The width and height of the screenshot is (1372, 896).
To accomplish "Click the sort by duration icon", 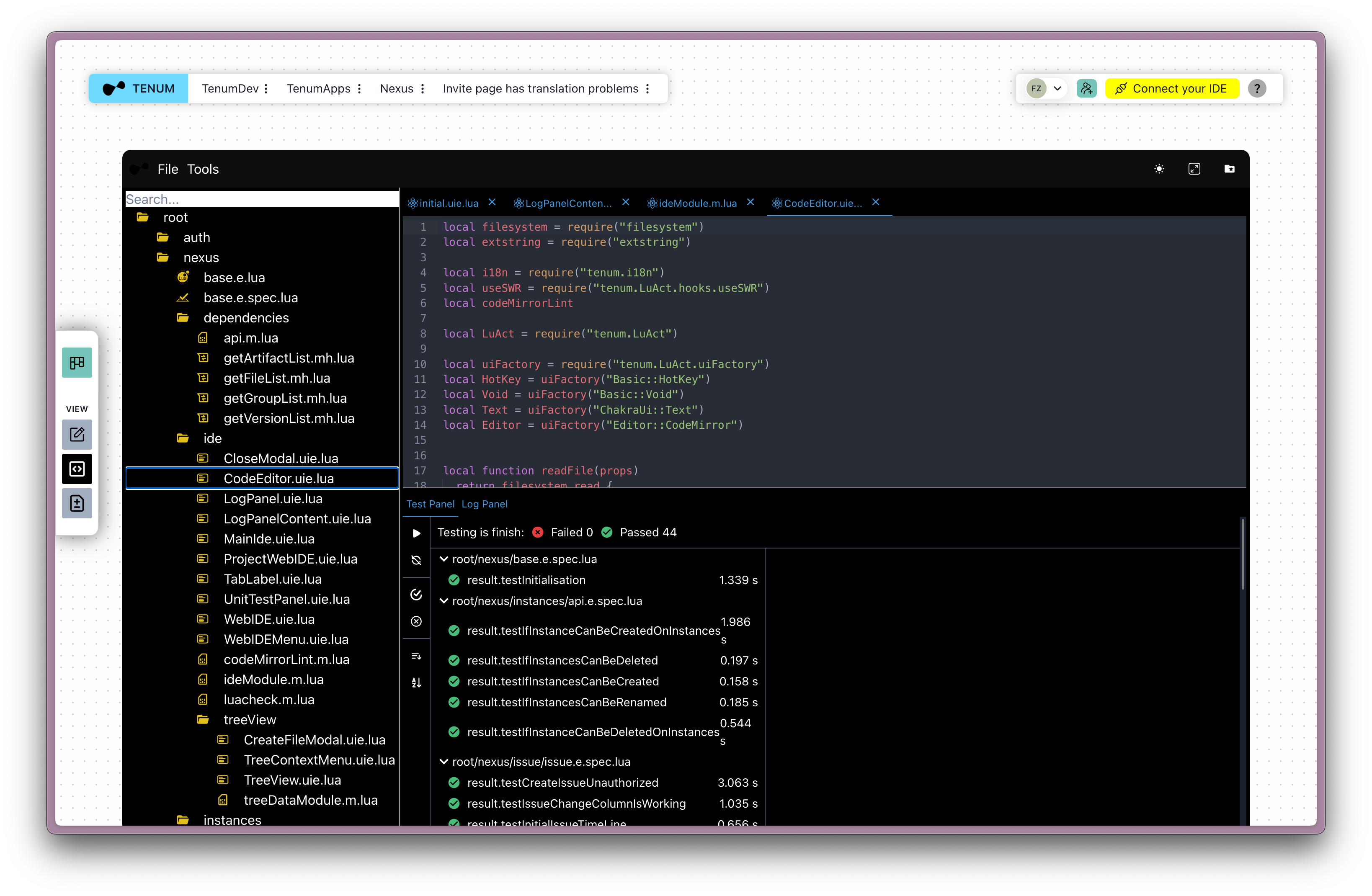I will pyautogui.click(x=416, y=656).
